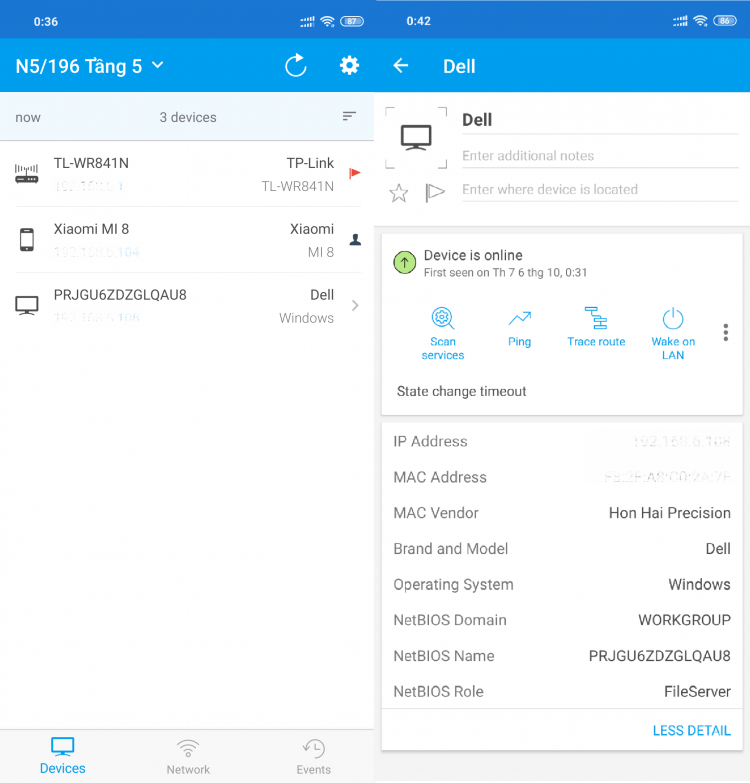The height and width of the screenshot is (783, 750).
Task: Select PRJGU6ZDZGLQAU8 desktop device icon
Action: point(26,305)
